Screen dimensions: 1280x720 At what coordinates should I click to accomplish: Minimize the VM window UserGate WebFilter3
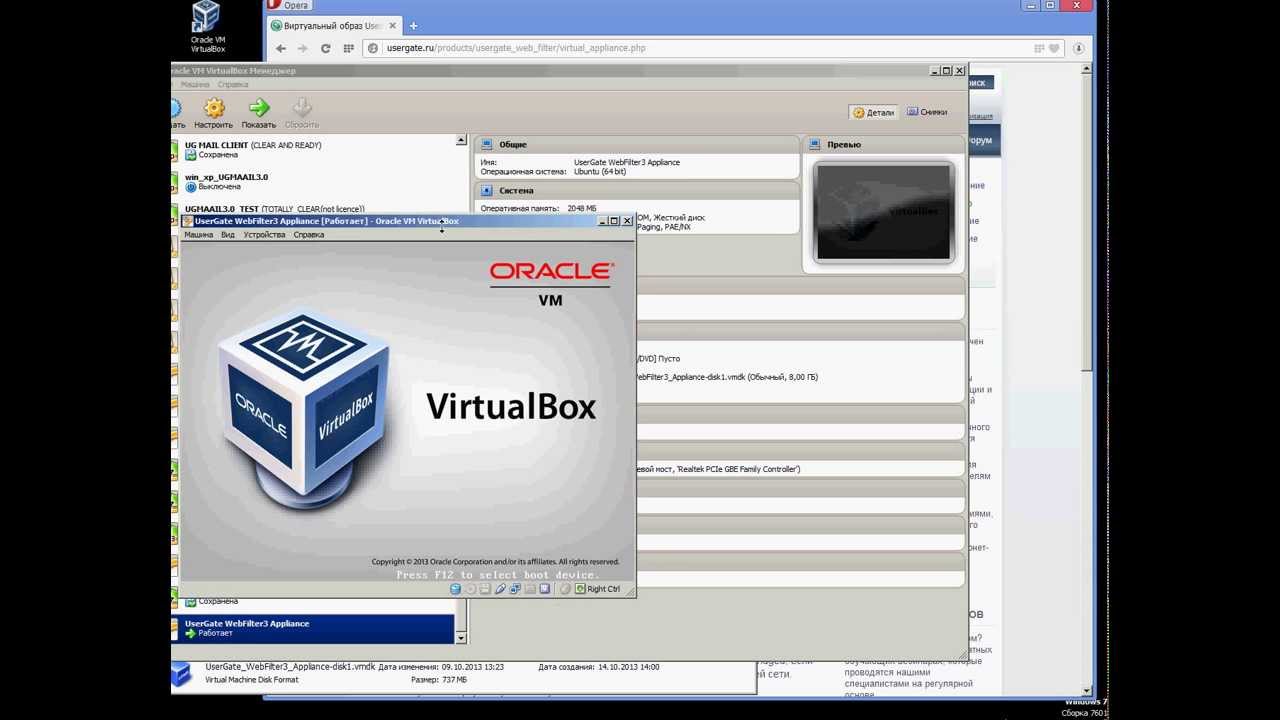coord(602,221)
